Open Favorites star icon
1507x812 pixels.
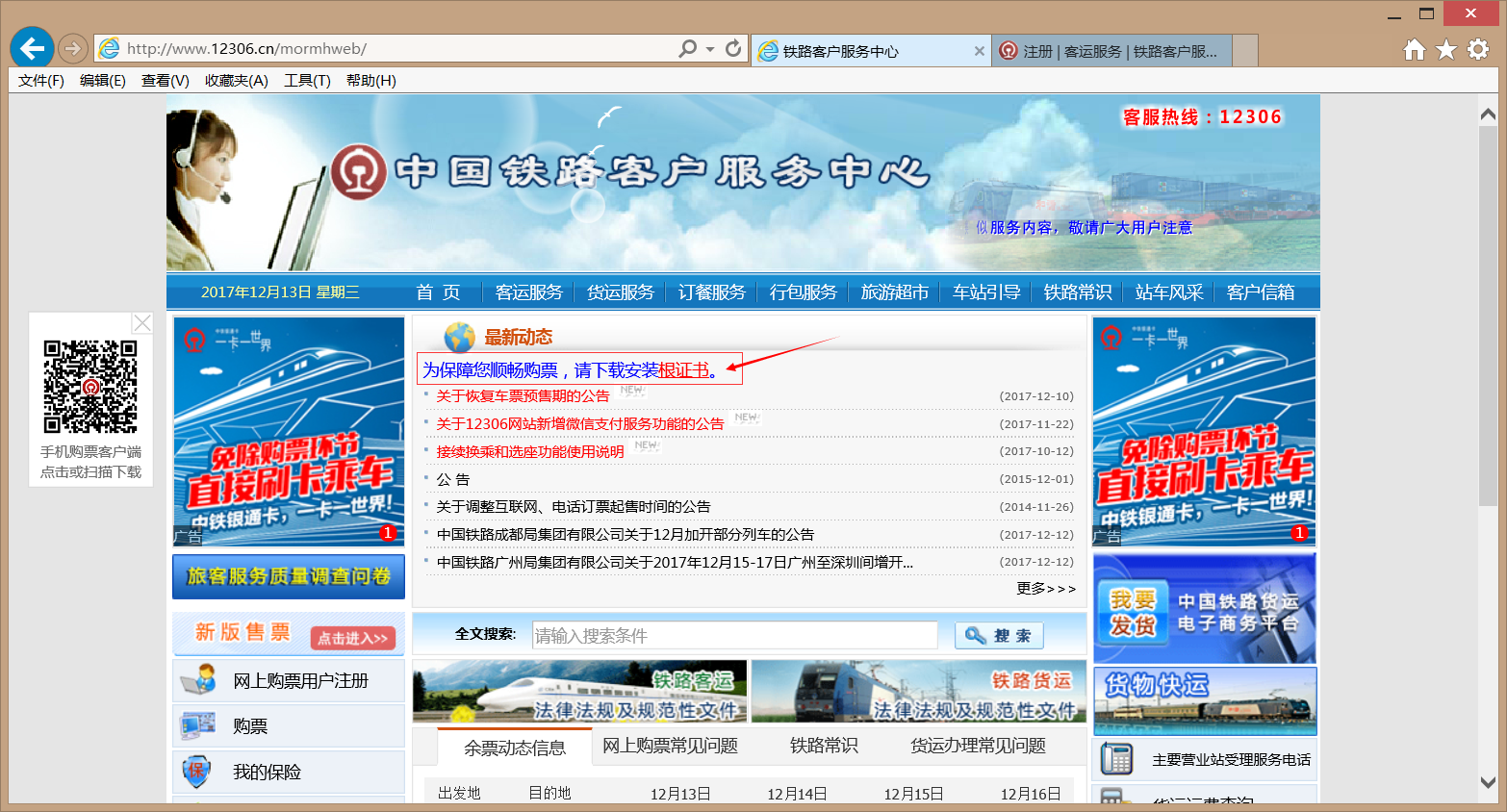pos(1445,49)
